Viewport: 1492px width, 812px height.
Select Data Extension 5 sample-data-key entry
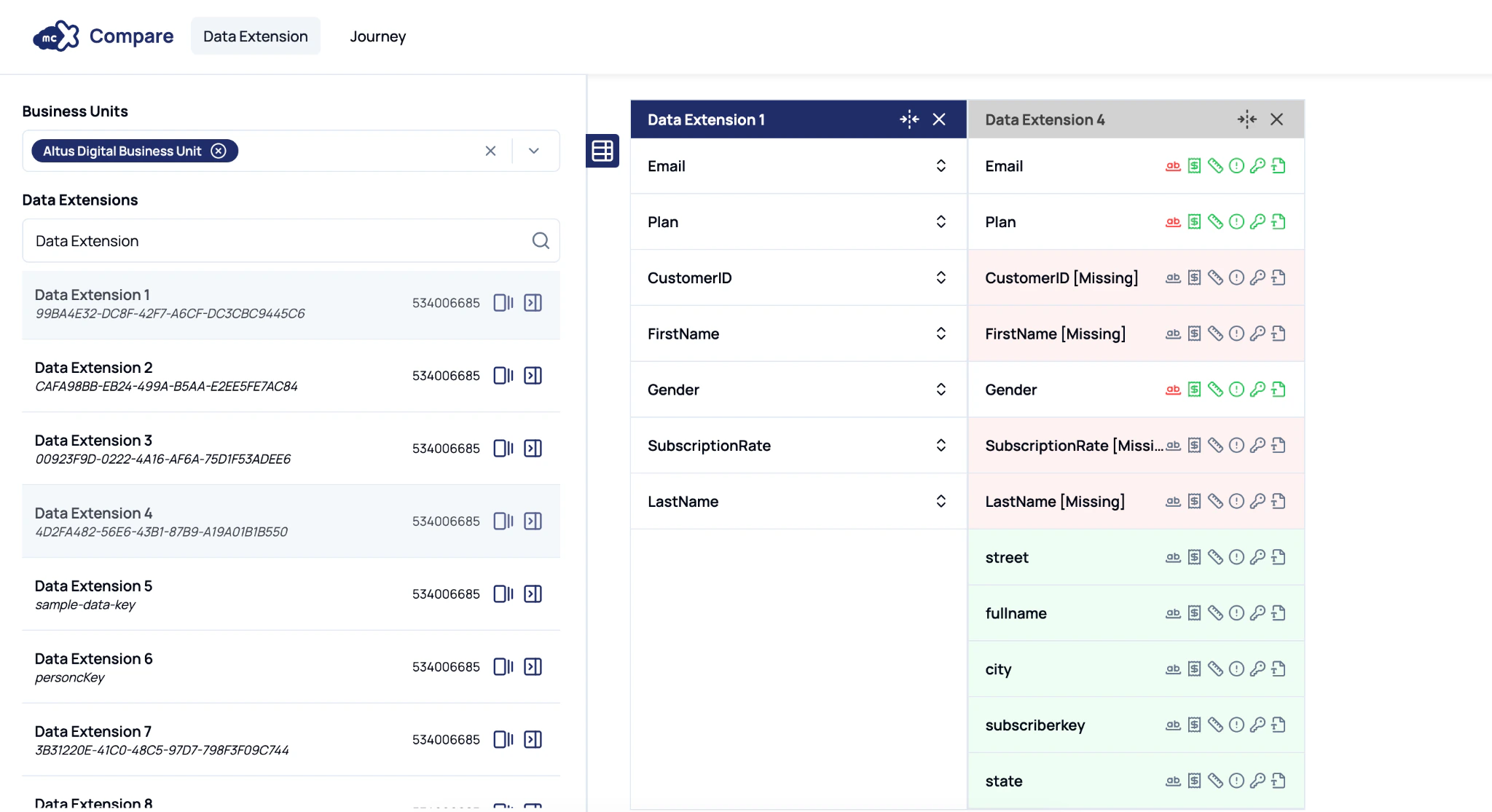[291, 594]
